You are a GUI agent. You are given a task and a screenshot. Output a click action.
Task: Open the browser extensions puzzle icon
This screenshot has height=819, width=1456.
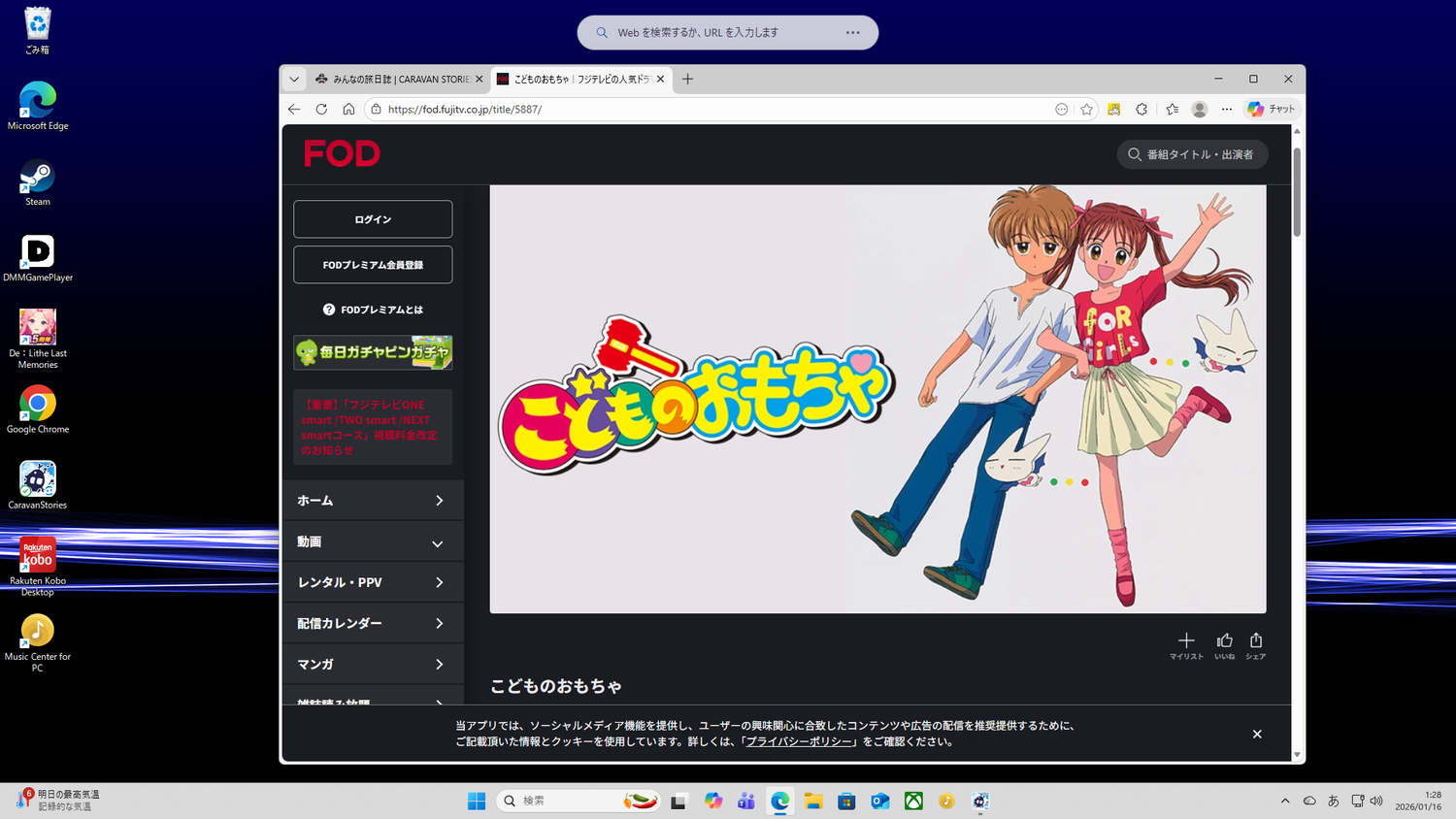tap(1142, 110)
